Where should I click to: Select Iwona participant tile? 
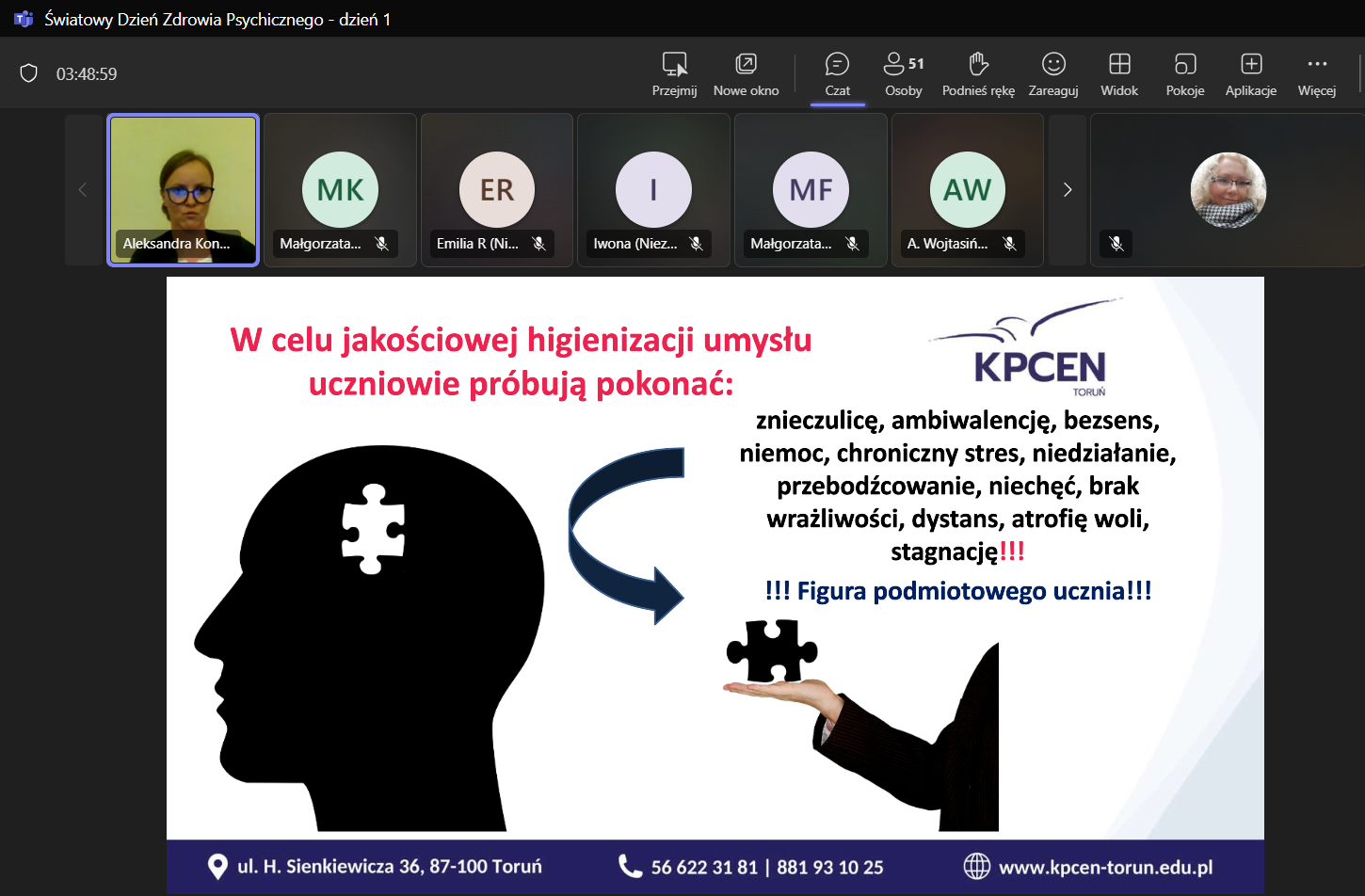654,190
